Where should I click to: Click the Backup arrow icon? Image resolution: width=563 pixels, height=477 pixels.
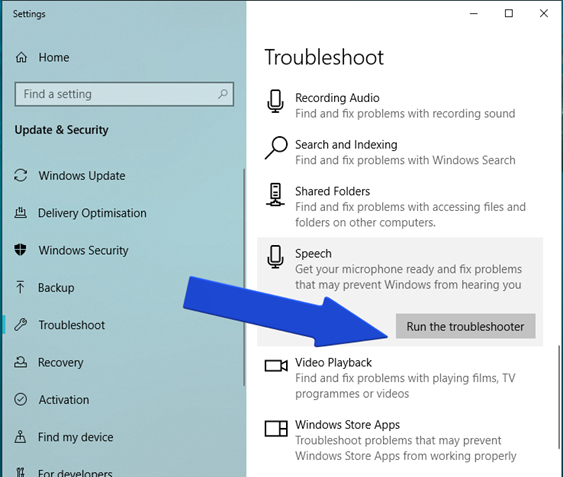point(20,287)
